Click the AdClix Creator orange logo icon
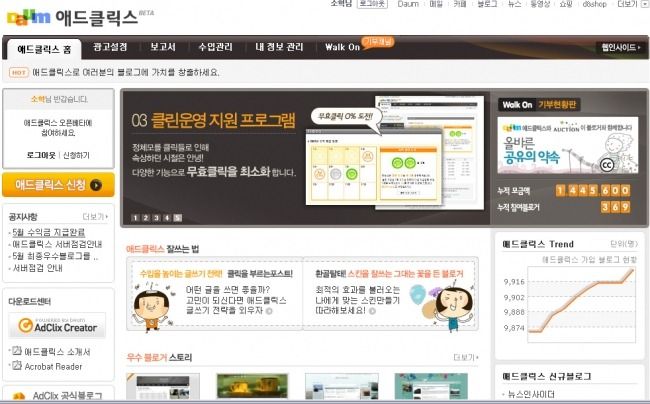This screenshot has width=650, height=404. 25,326
